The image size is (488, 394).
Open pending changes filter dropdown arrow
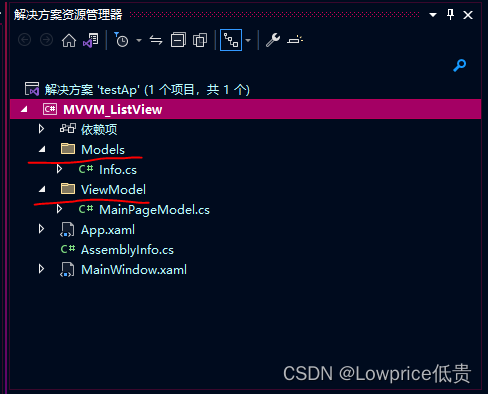point(139,41)
